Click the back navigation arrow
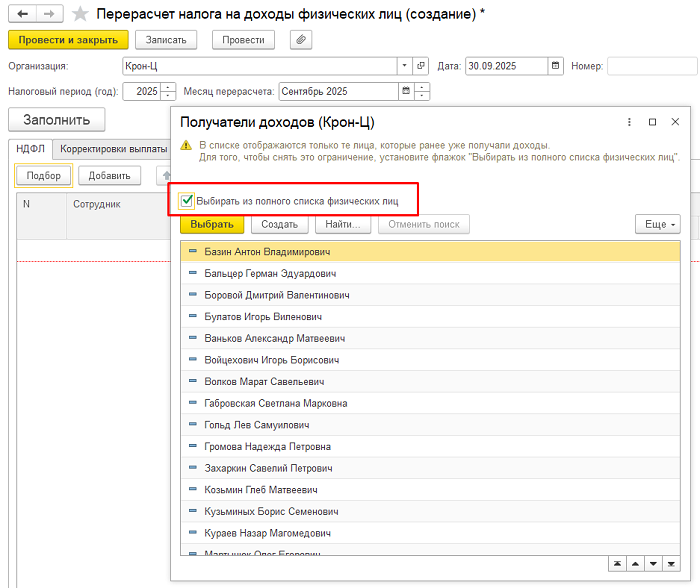The width and height of the screenshot is (700, 588). (22, 14)
